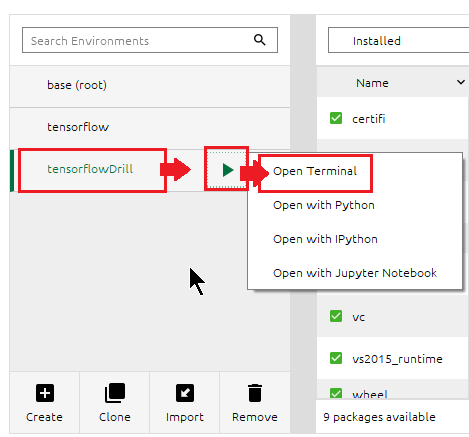Toggle the wheel package checkbox
Image resolution: width=469 pixels, height=437 pixels.
point(336,394)
